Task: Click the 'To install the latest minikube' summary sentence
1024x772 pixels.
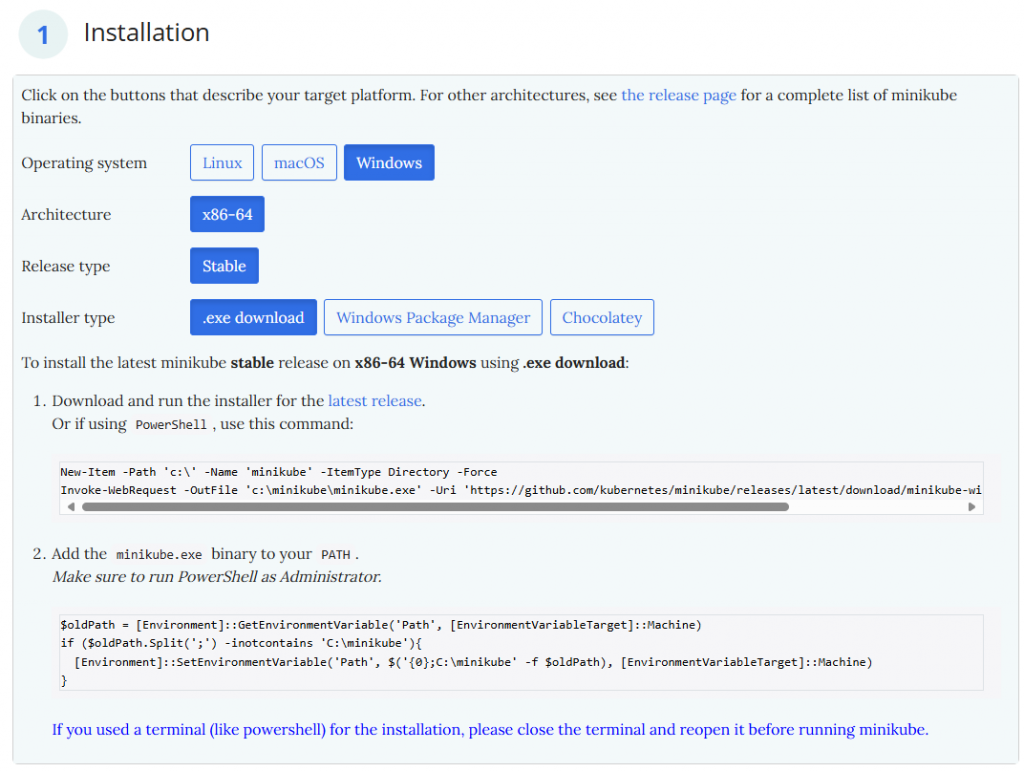Action: (325, 362)
